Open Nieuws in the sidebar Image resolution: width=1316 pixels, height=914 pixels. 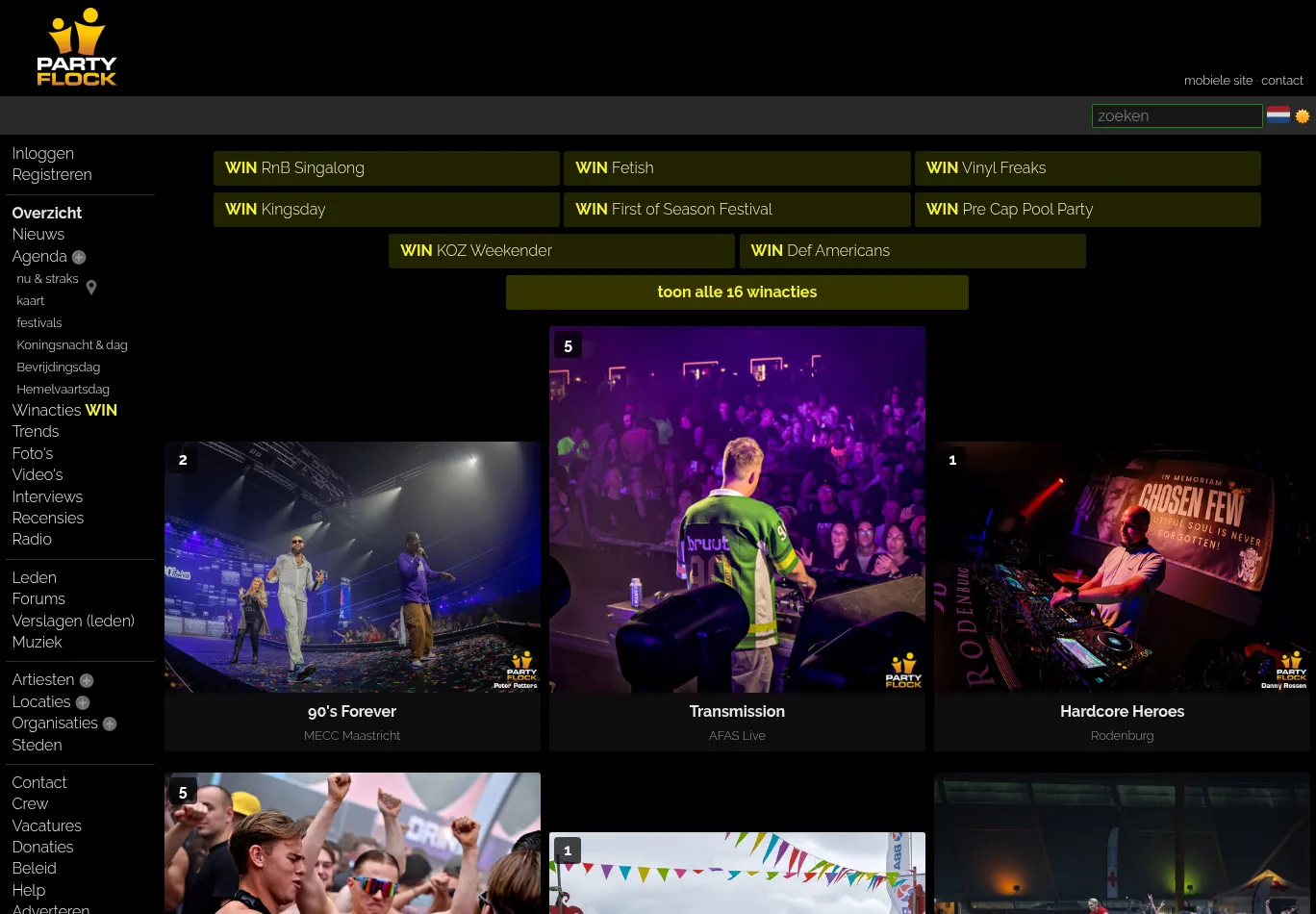coord(38,235)
